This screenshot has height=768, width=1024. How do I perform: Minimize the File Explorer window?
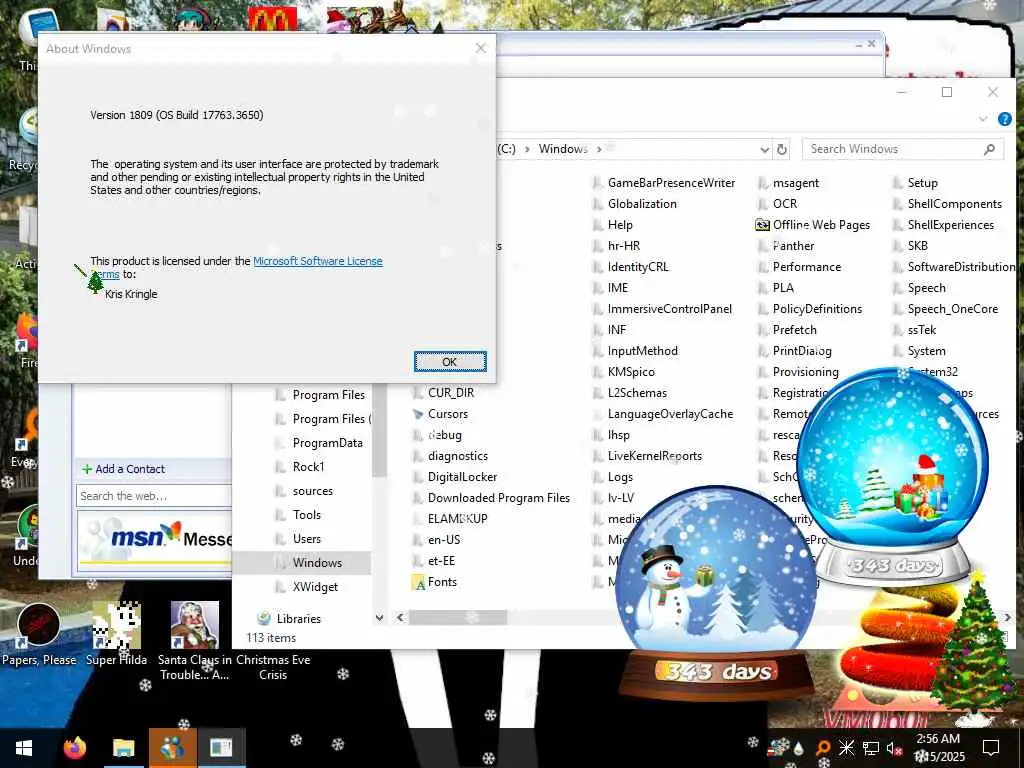pyautogui.click(x=902, y=92)
